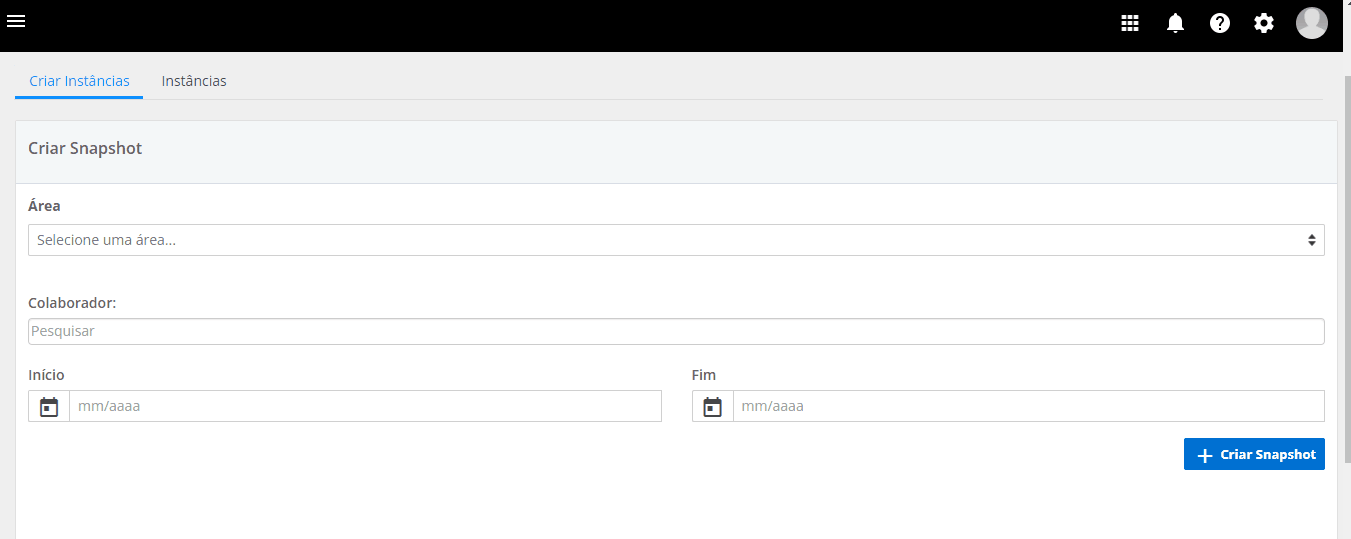
Task: Open help using the question mark icon
Action: pos(1220,23)
